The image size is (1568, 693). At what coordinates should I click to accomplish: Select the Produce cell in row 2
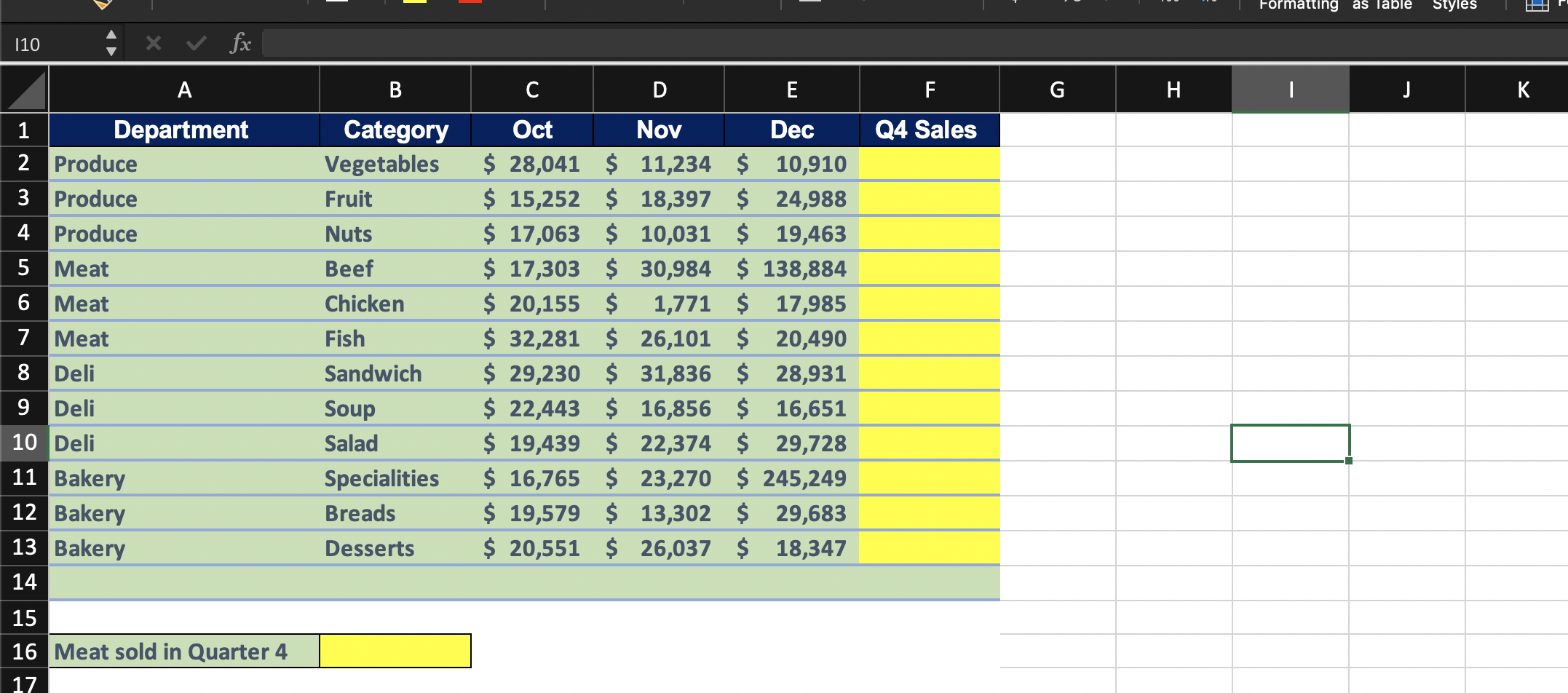tap(184, 165)
